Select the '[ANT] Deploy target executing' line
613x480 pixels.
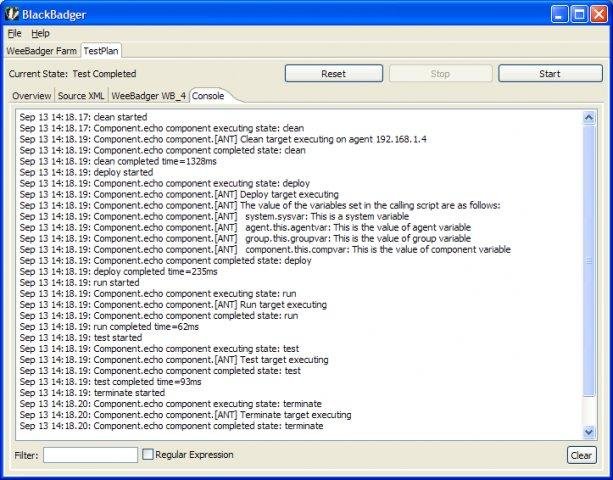tap(179, 194)
